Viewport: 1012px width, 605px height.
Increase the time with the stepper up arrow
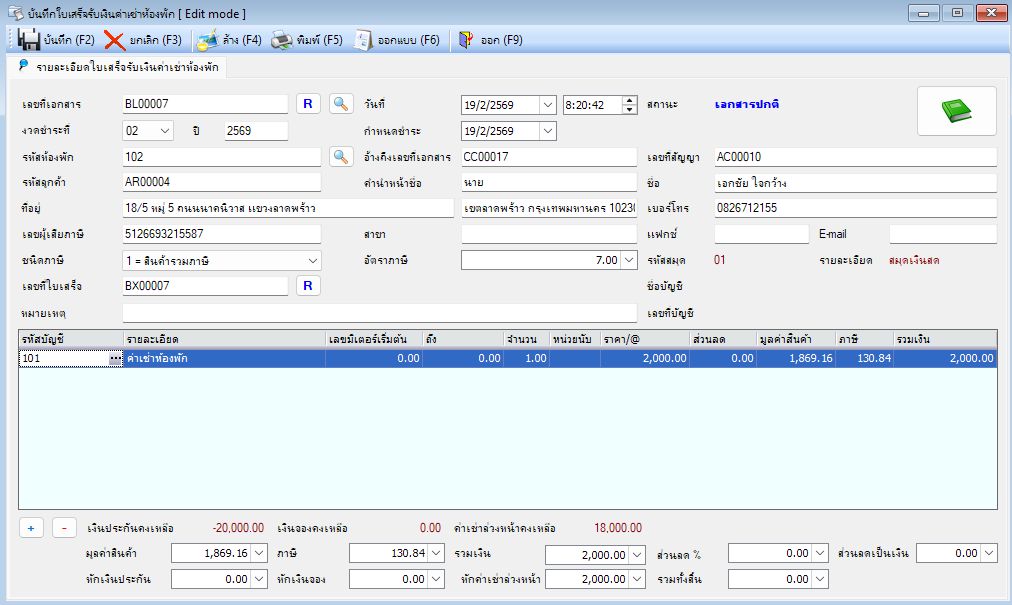pos(629,100)
